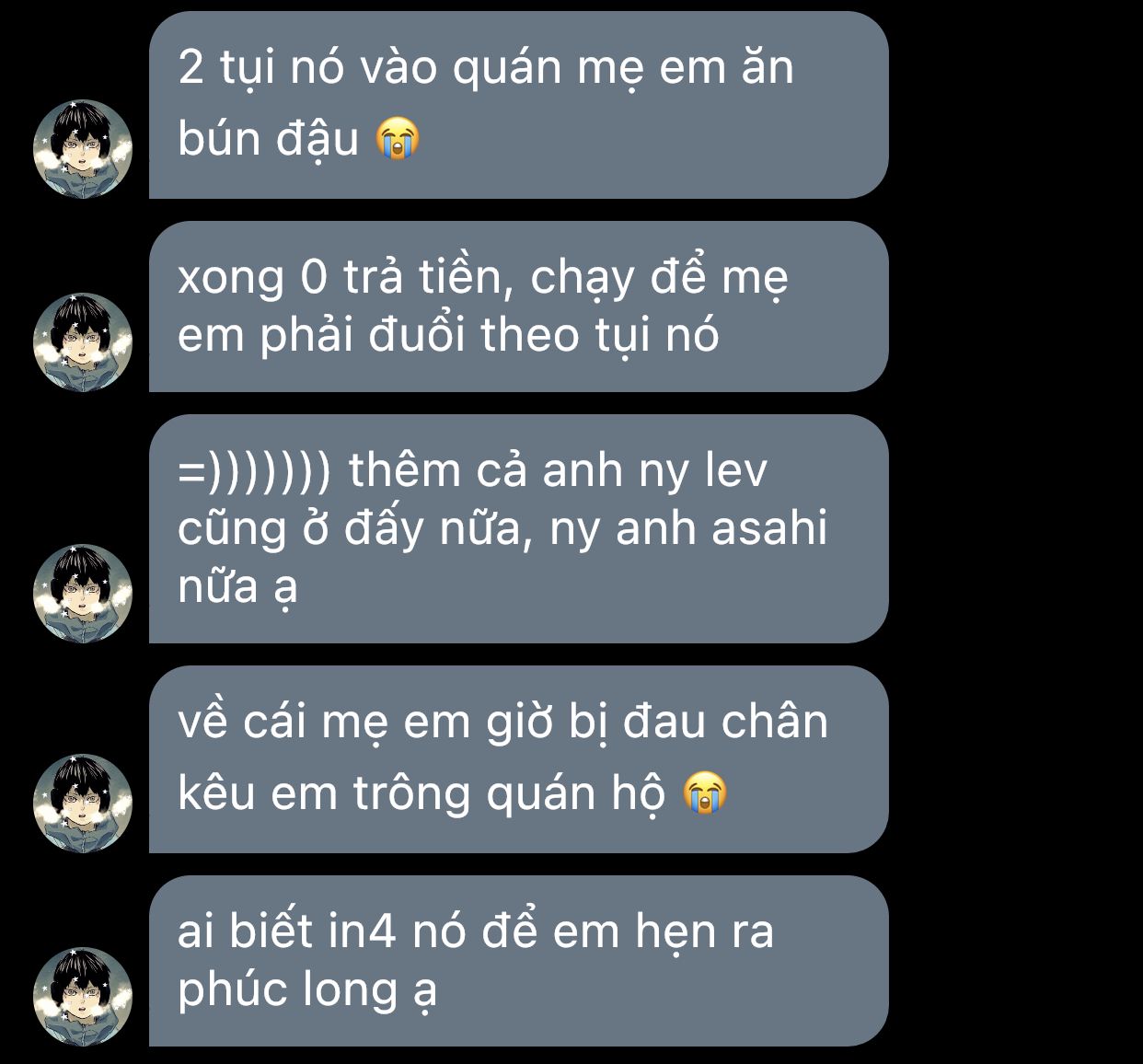The width and height of the screenshot is (1143, 1064).
Task: Open profile picture next to 'phúc long ạ' message
Action: [83, 996]
